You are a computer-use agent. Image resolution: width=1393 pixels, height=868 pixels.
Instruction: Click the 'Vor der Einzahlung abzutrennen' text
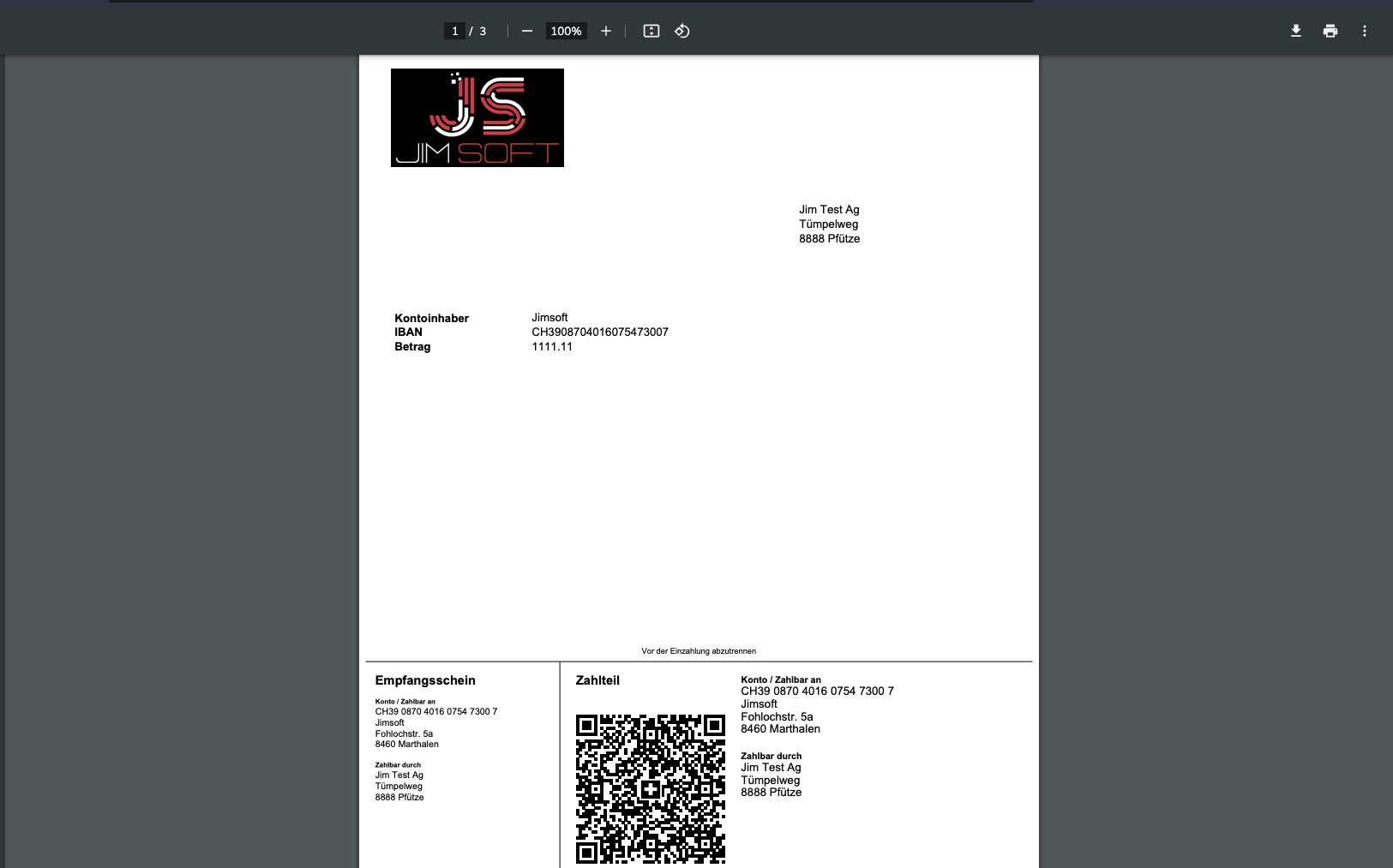click(699, 651)
